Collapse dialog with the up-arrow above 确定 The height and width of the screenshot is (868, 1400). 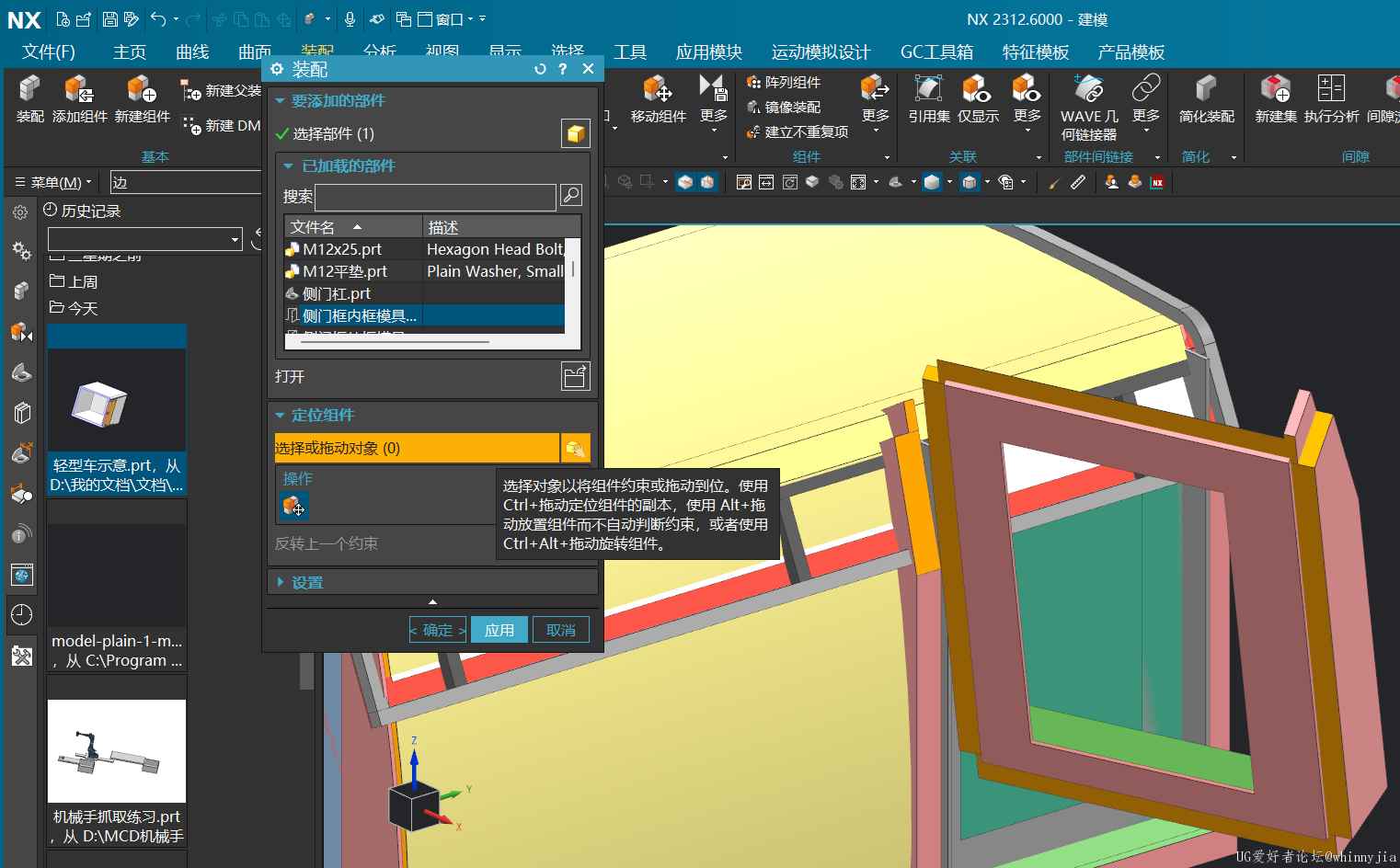click(x=432, y=601)
